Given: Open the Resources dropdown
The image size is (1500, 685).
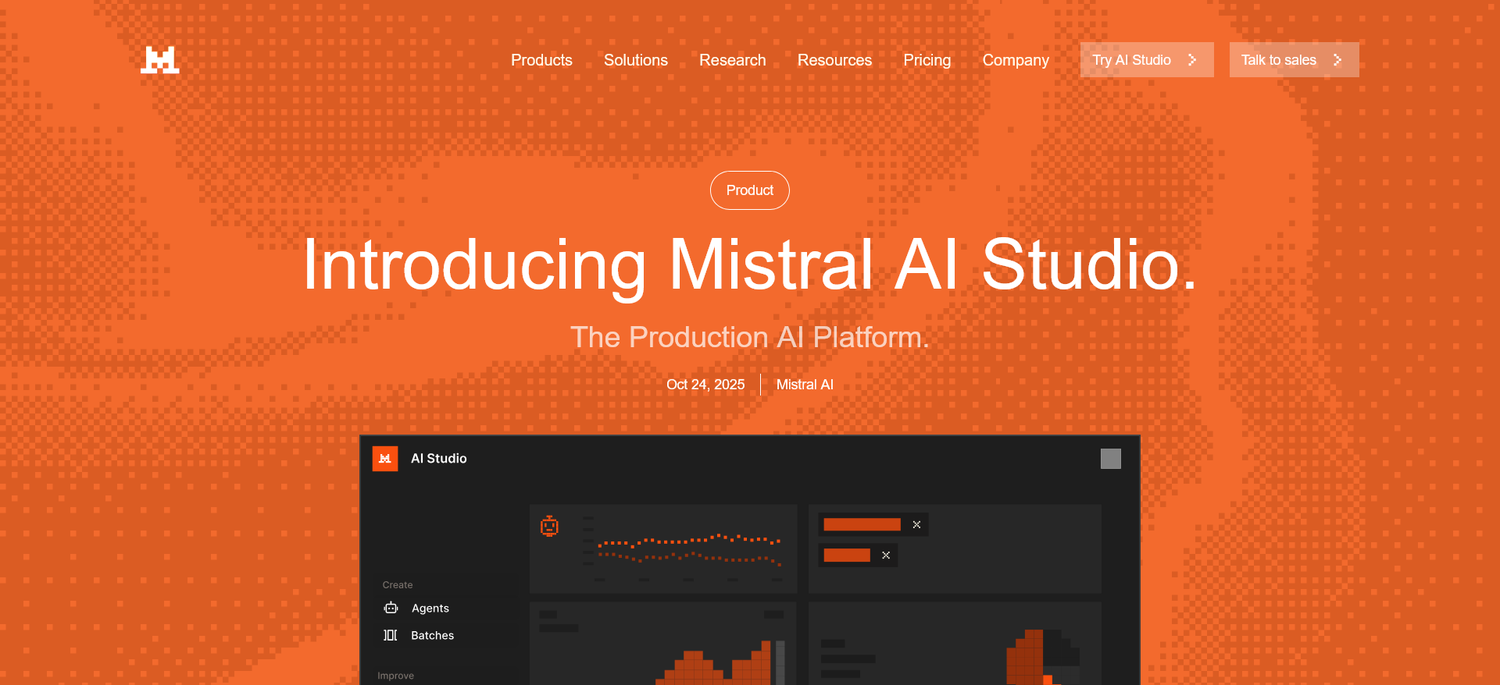Looking at the screenshot, I should 834,60.
